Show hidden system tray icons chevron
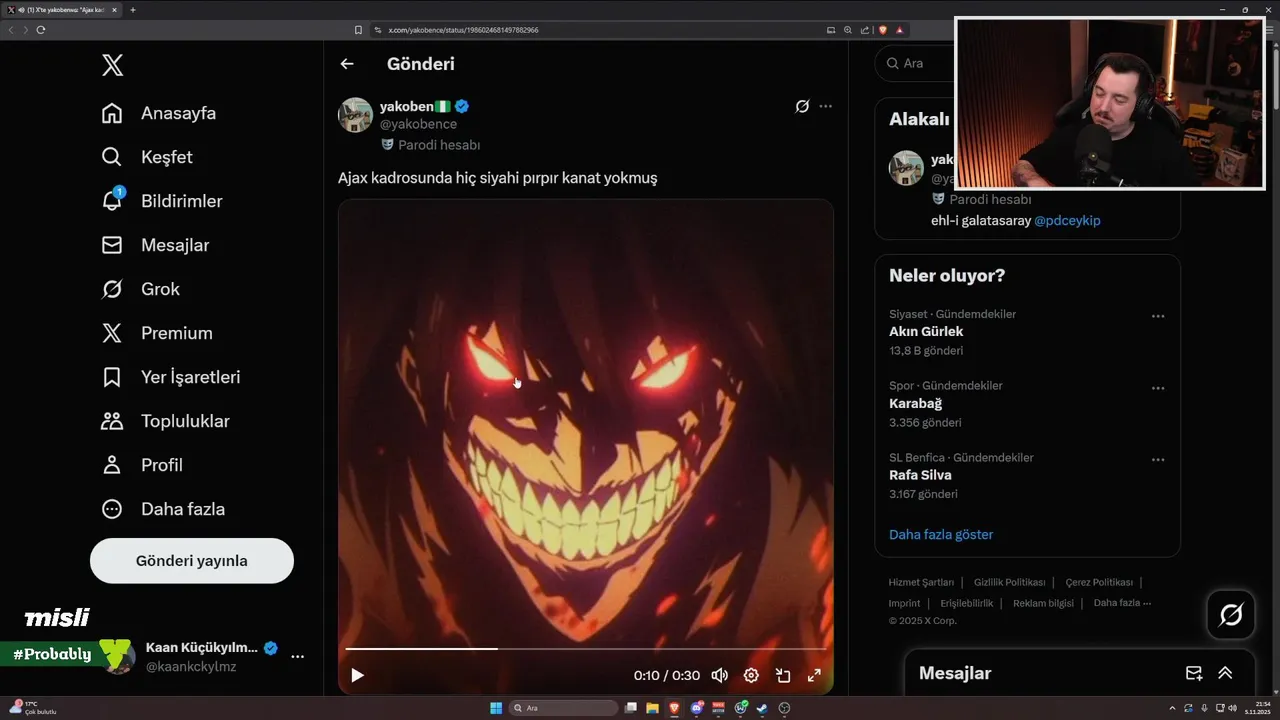The image size is (1280, 720). 1173,708
